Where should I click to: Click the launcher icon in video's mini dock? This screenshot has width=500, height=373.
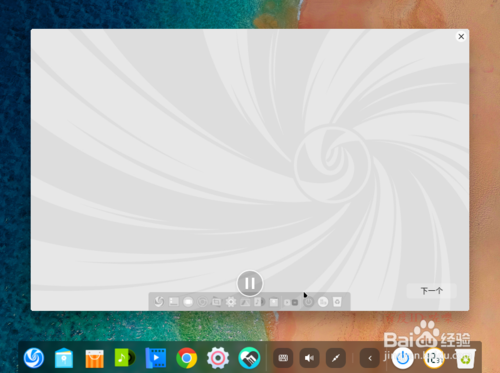159,302
